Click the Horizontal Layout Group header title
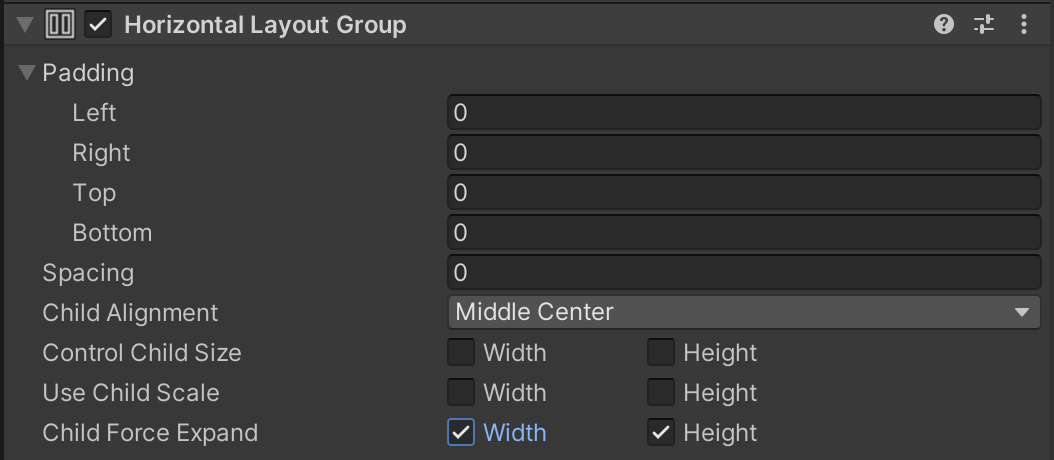The height and width of the screenshot is (460, 1054). point(266,25)
